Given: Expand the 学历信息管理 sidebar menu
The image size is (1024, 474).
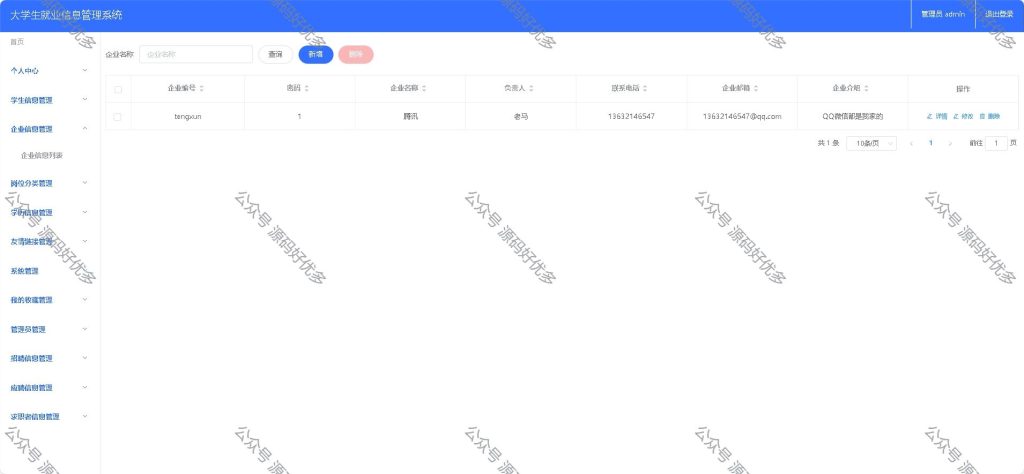Looking at the screenshot, I should pyautogui.click(x=50, y=212).
